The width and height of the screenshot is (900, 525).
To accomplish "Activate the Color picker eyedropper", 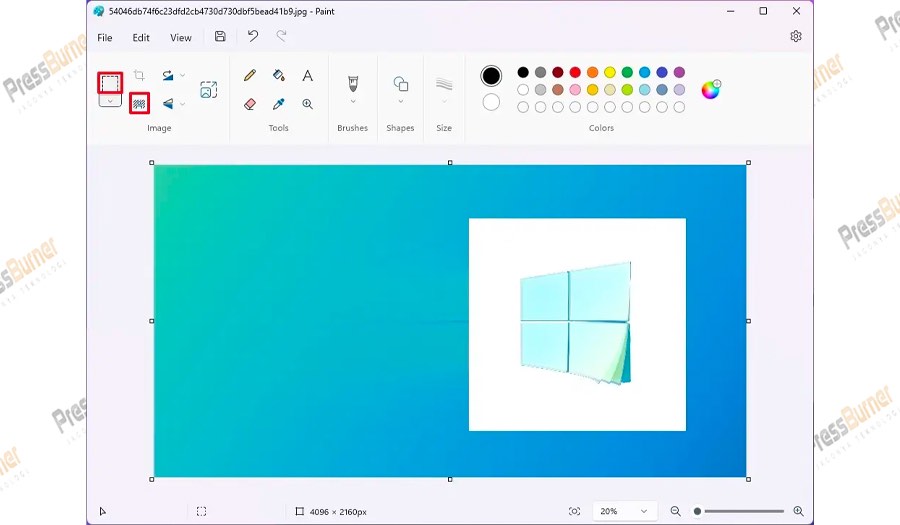I will (x=279, y=104).
